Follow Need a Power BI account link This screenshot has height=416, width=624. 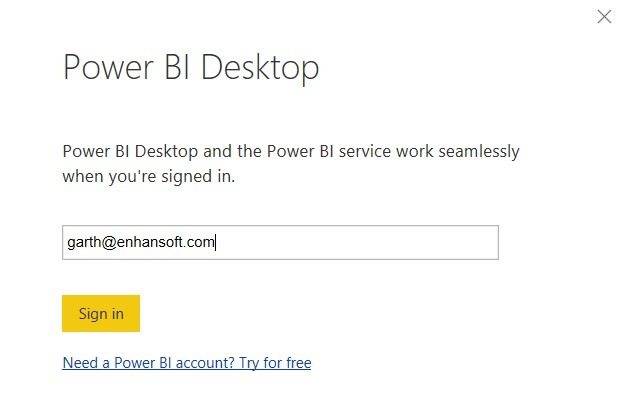(x=187, y=363)
